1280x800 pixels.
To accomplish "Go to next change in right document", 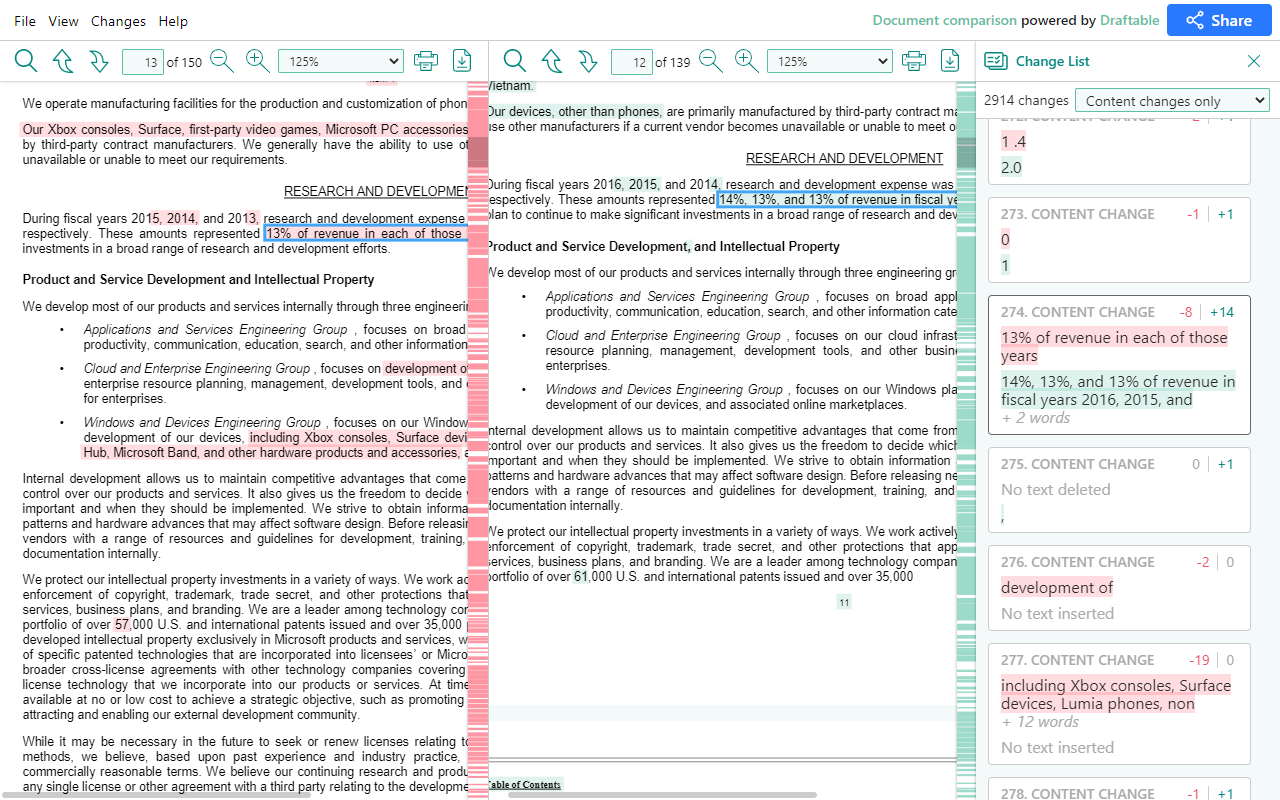I will pyautogui.click(x=587, y=61).
